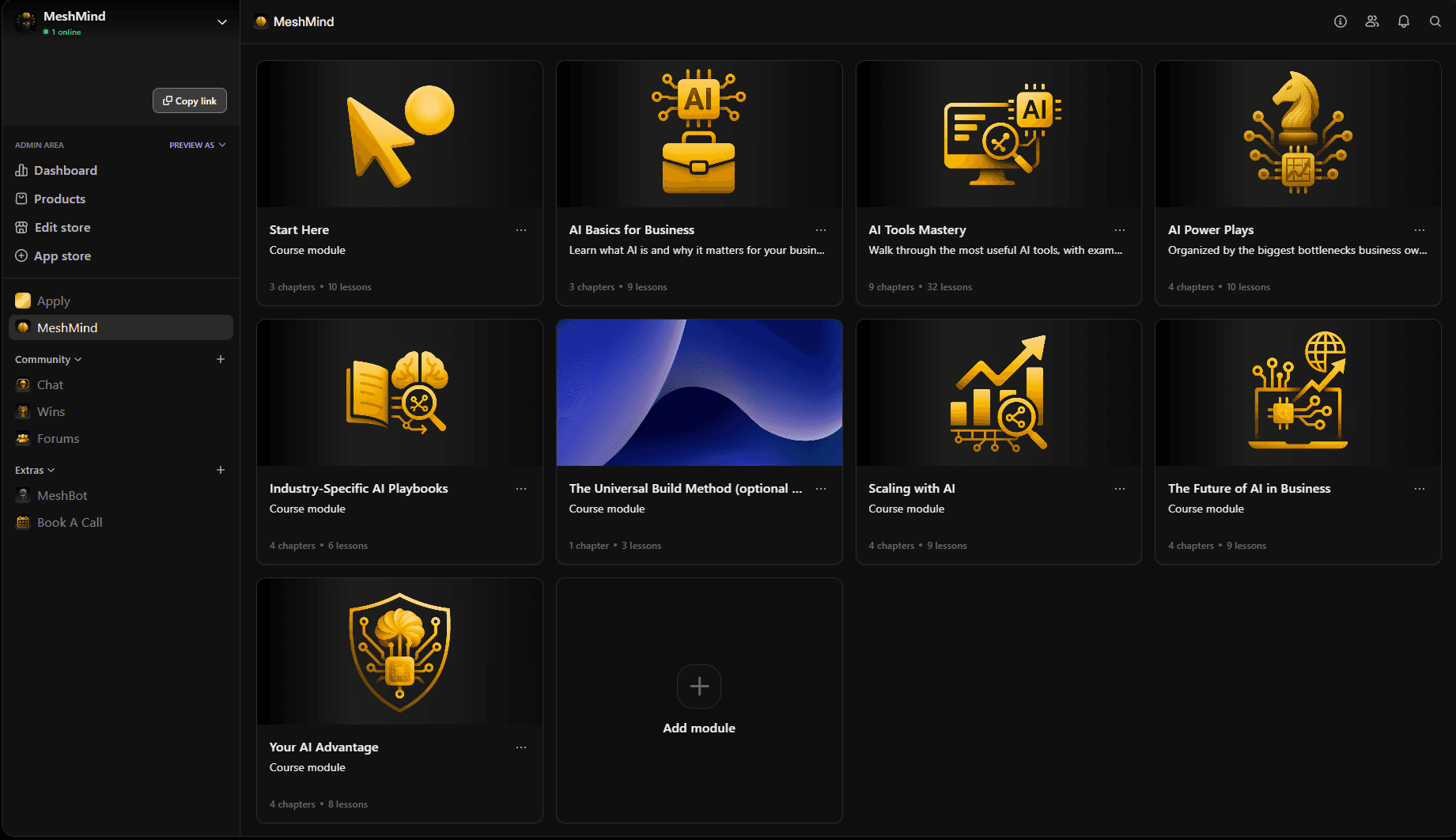1456x840 pixels.
Task: Open the Preview As dropdown
Action: (x=197, y=145)
